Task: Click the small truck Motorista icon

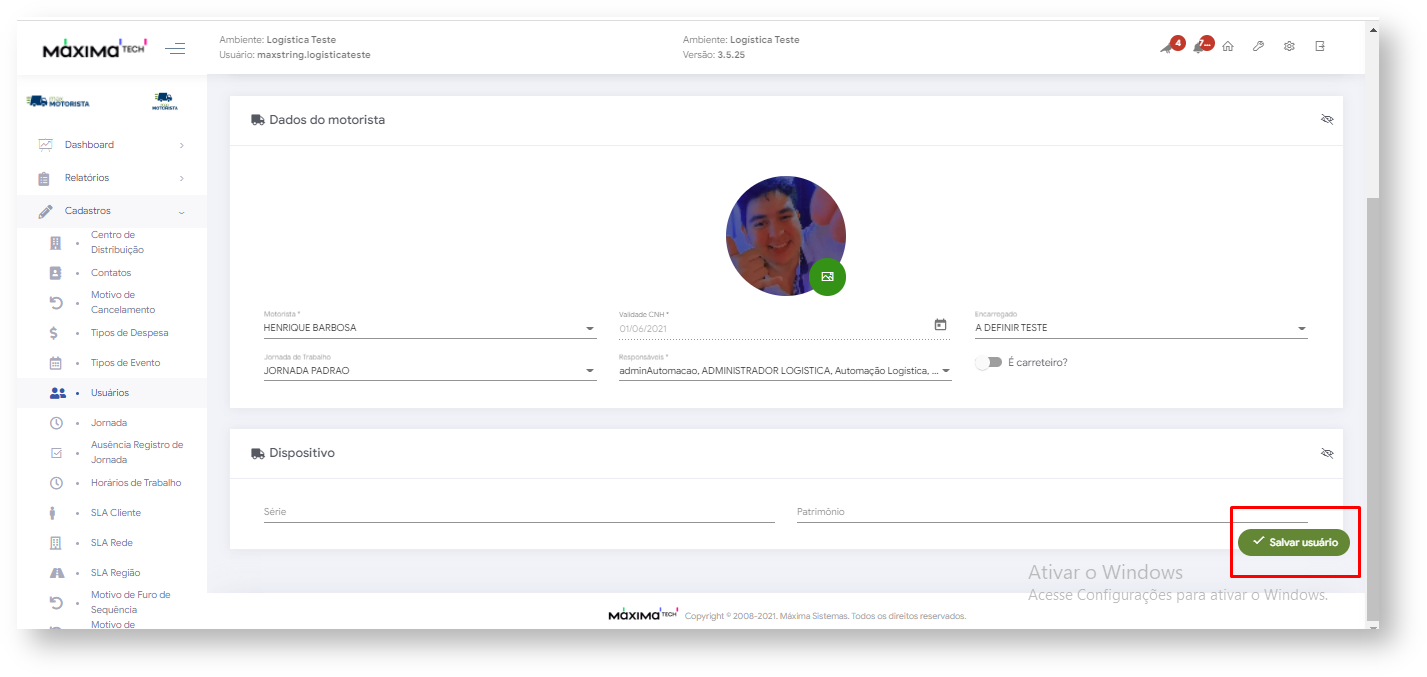Action: (165, 101)
